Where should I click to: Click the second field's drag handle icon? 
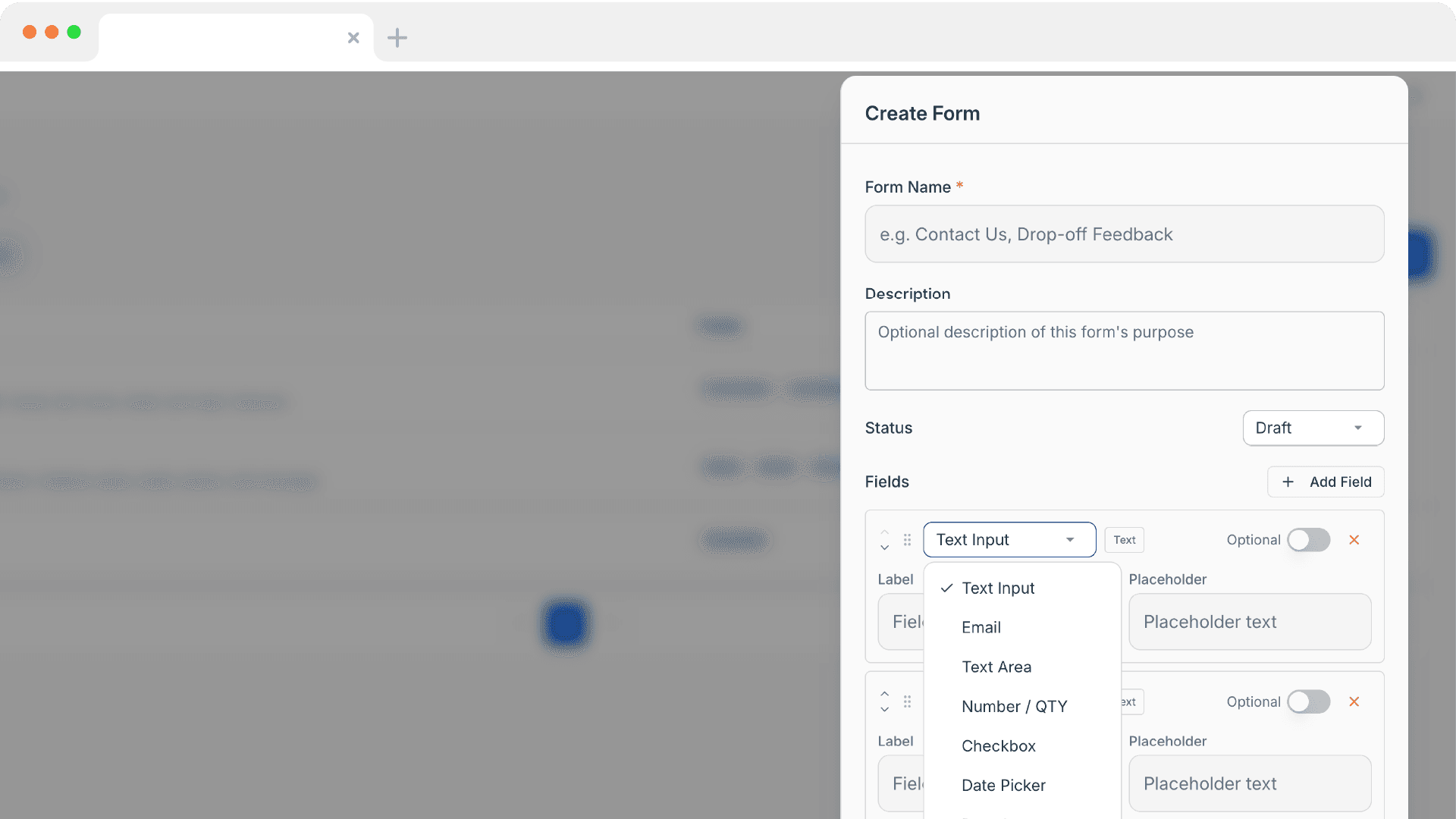pyautogui.click(x=907, y=701)
